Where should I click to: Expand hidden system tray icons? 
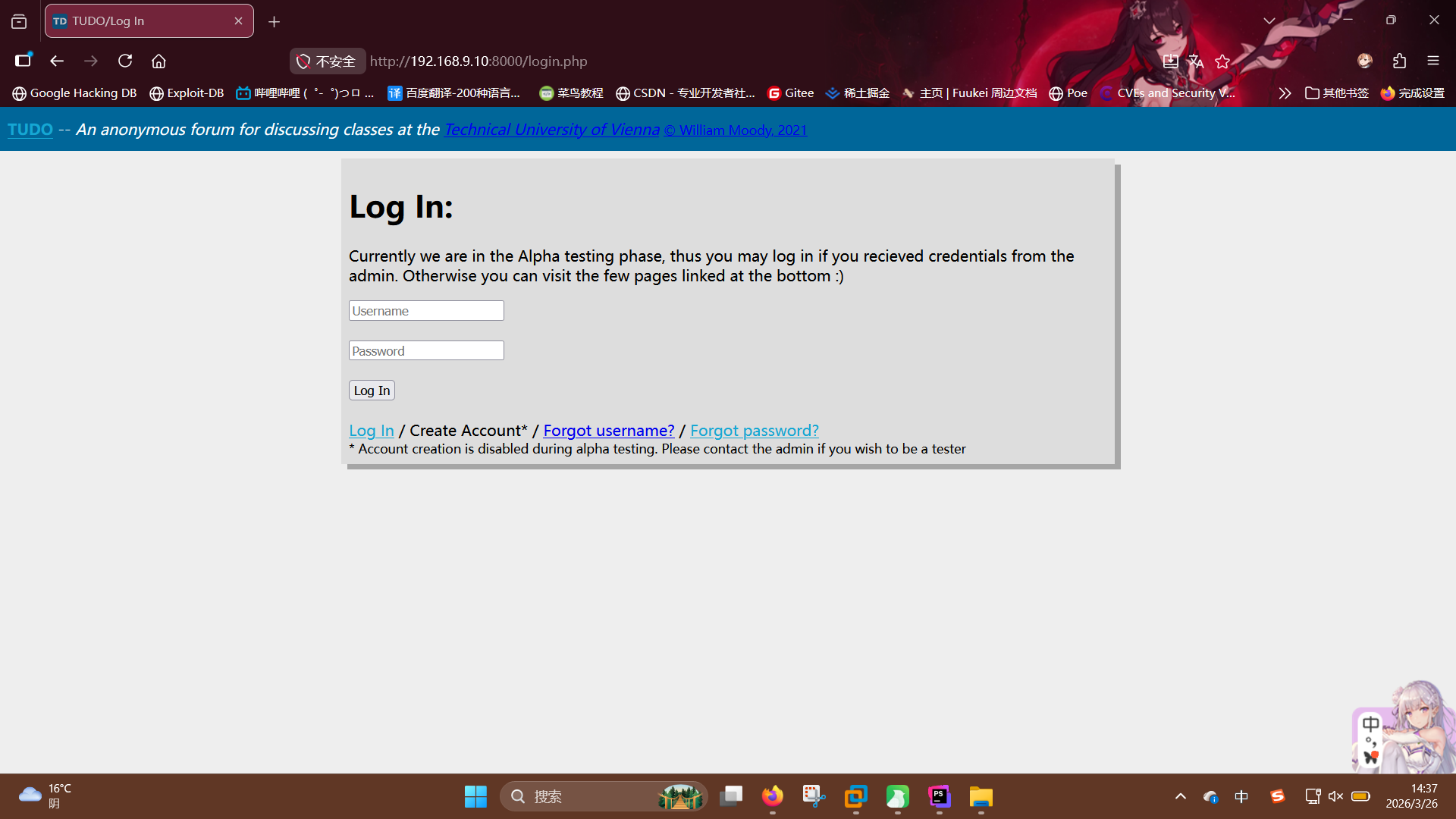[1180, 796]
